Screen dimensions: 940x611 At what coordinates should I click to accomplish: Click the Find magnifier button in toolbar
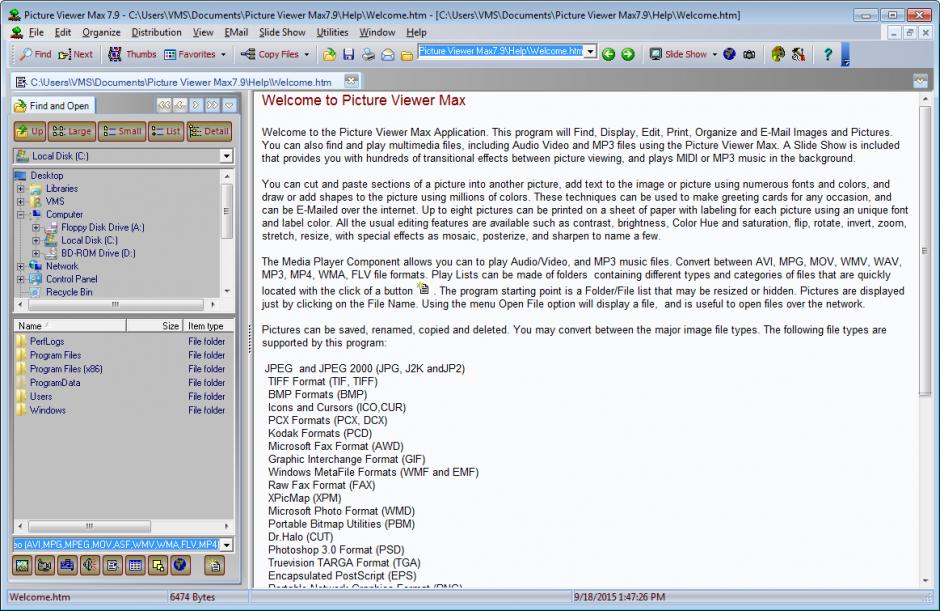tap(35, 54)
